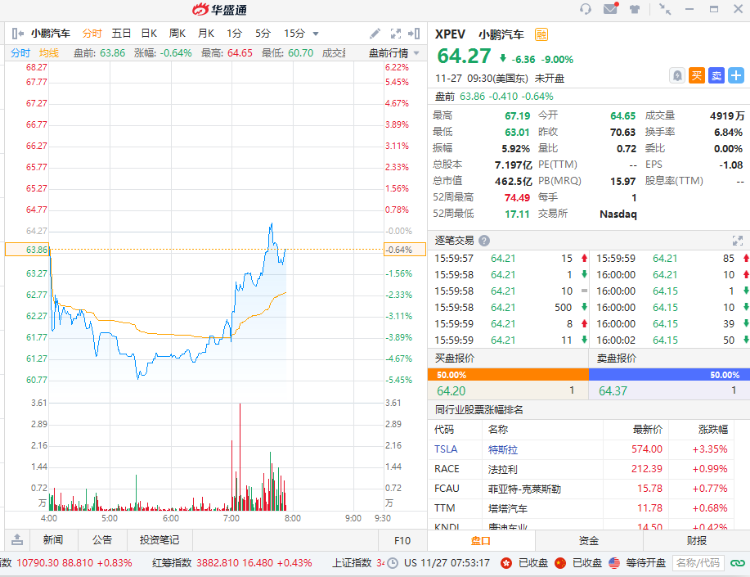Click the F10 button
This screenshot has height=577, width=750.
click(402, 540)
